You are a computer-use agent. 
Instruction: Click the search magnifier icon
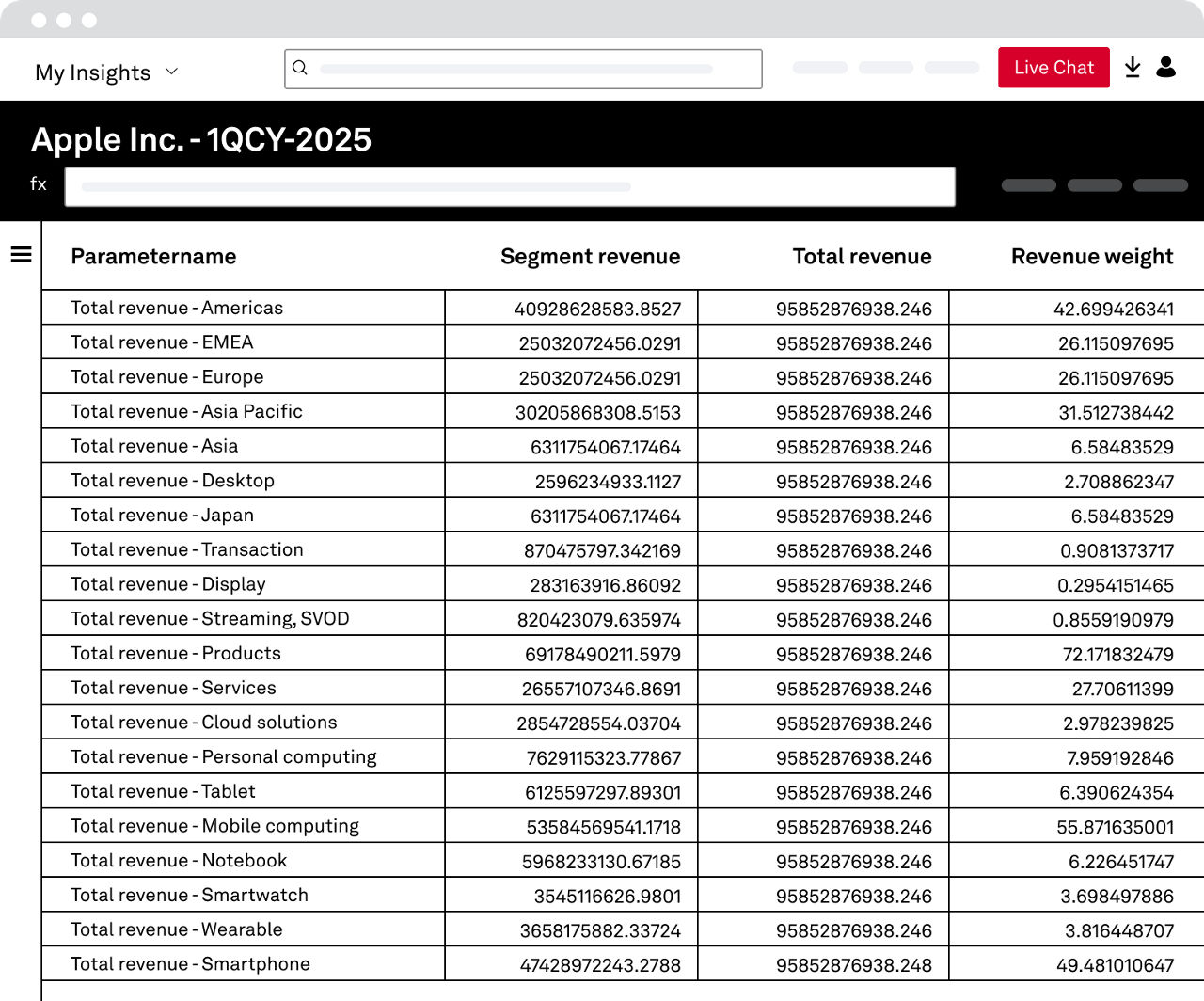300,68
